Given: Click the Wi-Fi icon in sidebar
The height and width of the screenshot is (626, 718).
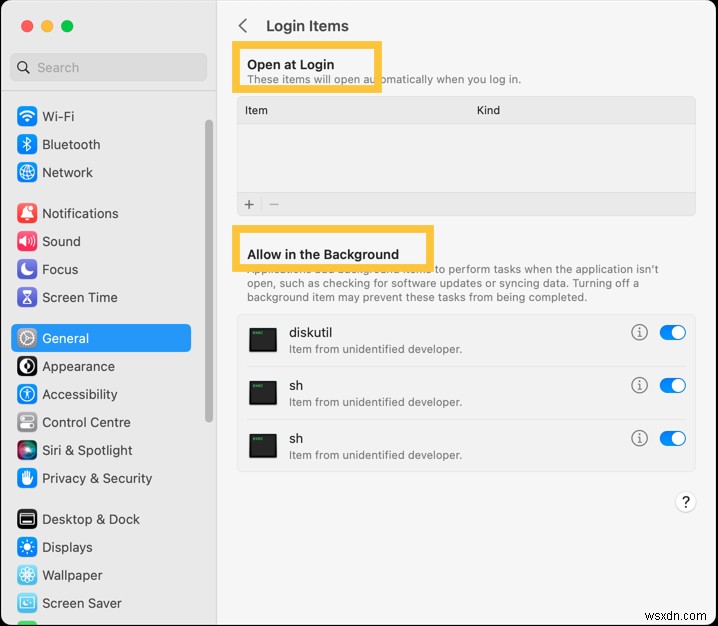Looking at the screenshot, I should point(27,116).
